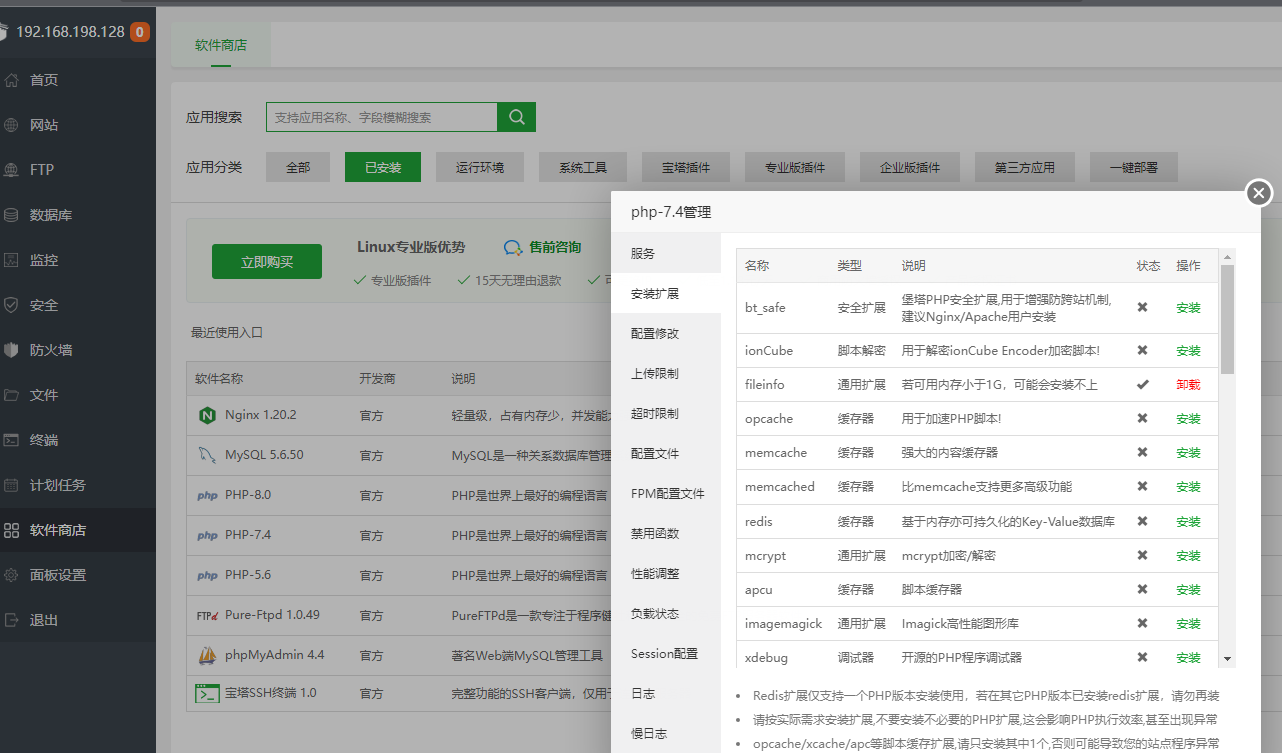Screen dimensions: 1282x753
Task: Click the extension list vertical scrollbar
Action: point(1228,319)
